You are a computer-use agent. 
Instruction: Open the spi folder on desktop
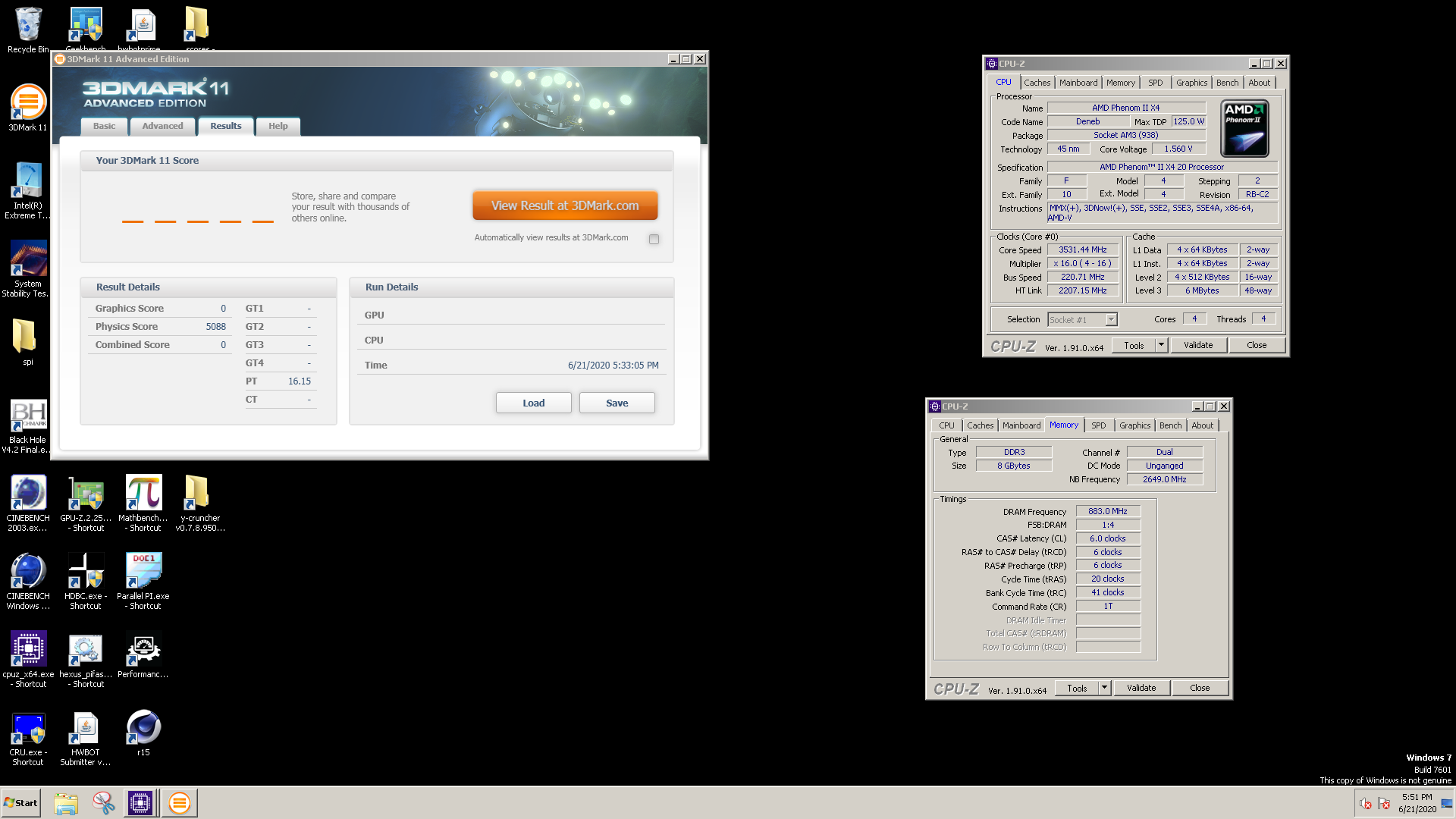point(28,341)
